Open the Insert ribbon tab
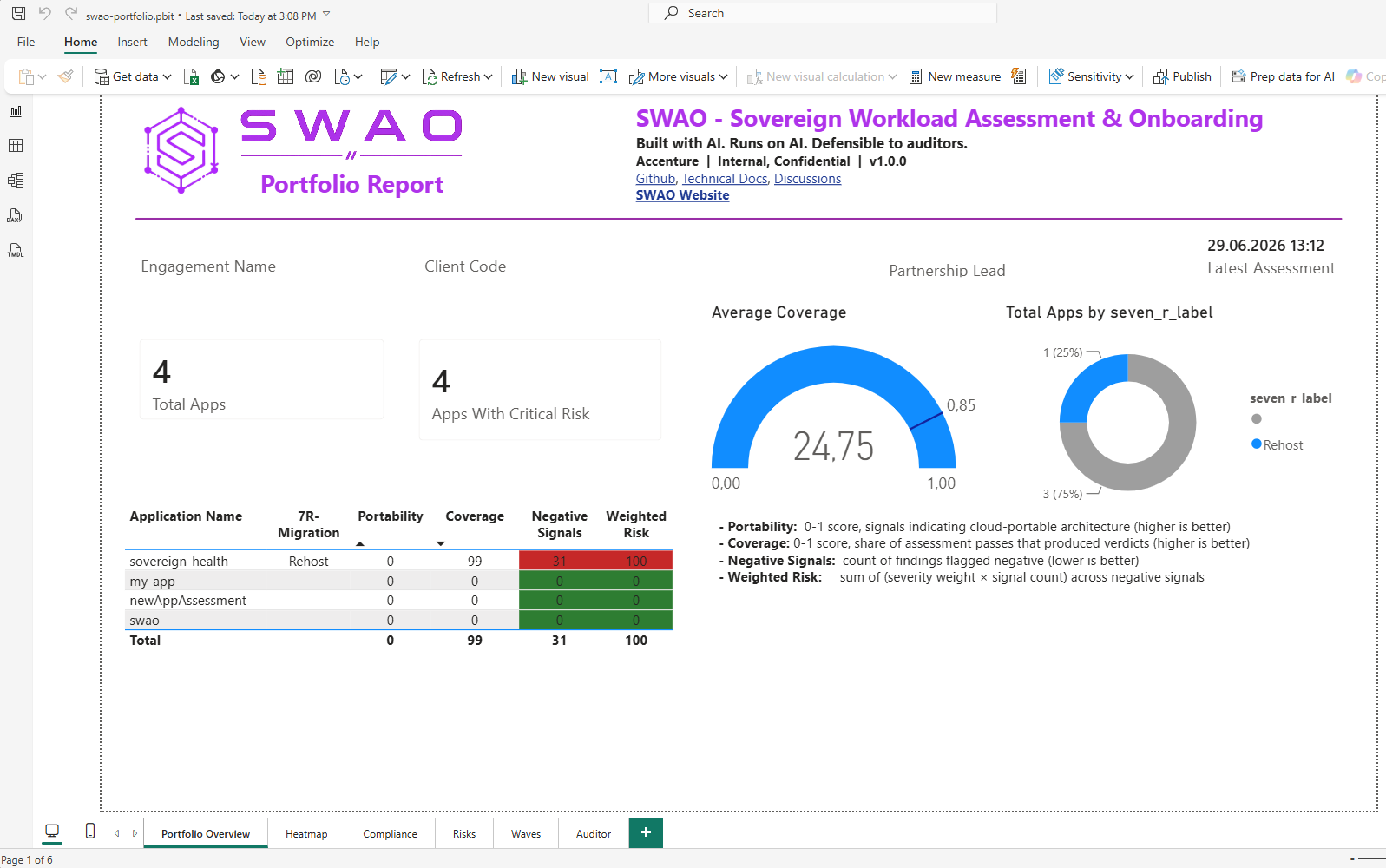Screen dimensions: 1386x868 pos(133,42)
